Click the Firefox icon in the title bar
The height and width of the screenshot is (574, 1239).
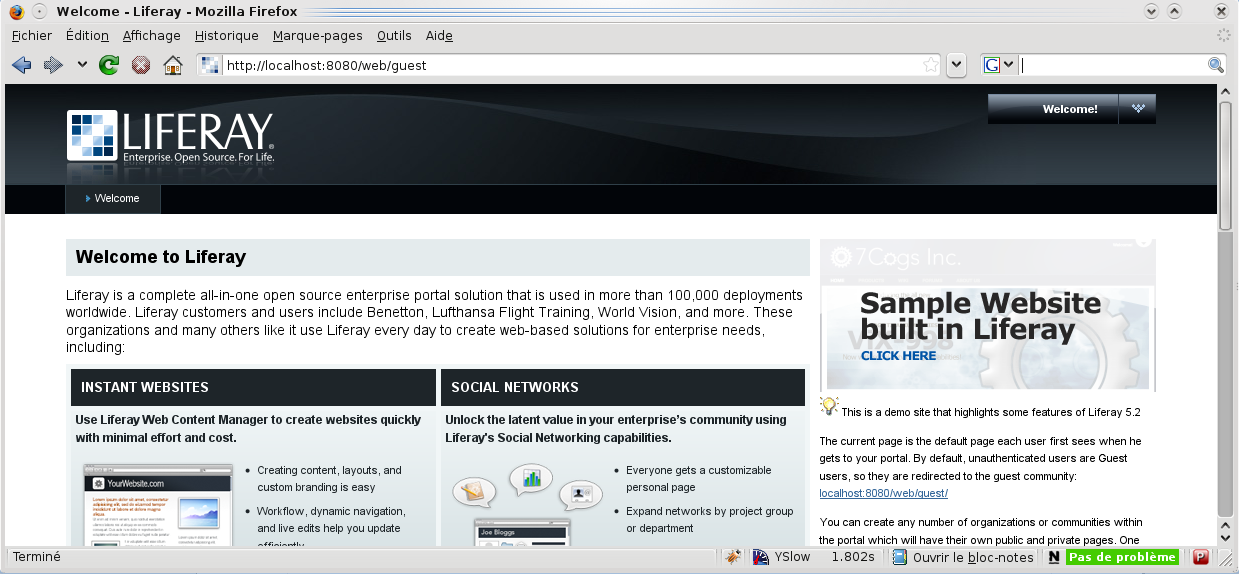15,11
